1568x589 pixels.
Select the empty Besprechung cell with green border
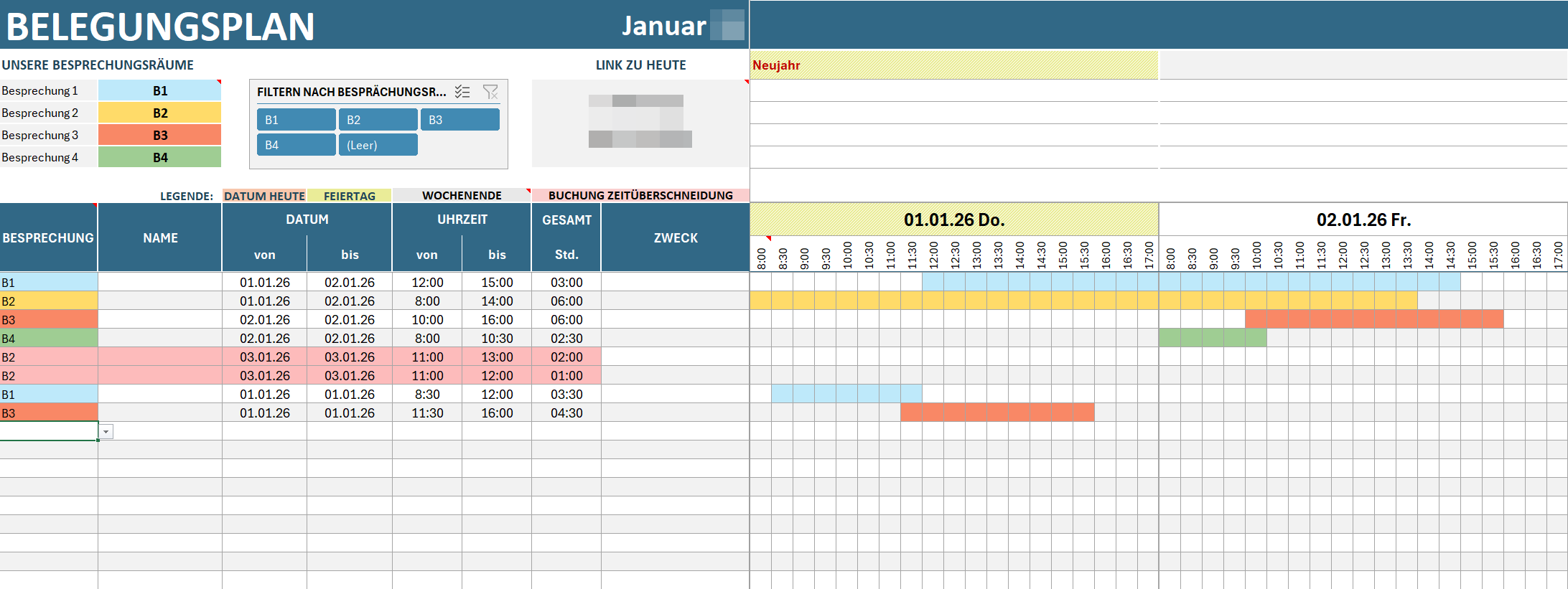[x=49, y=431]
